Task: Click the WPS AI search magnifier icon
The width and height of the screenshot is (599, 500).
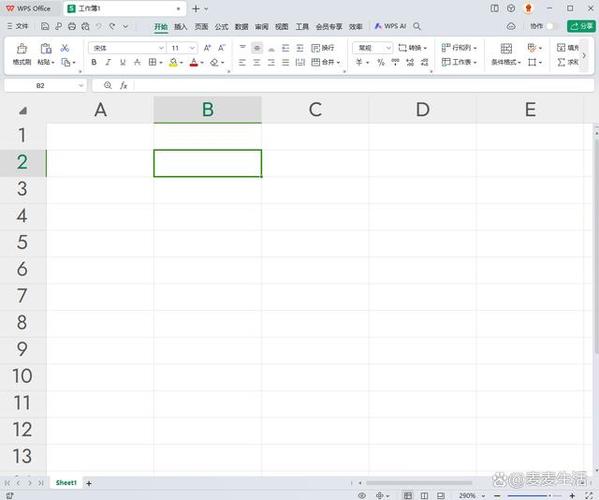Action: click(x=417, y=26)
